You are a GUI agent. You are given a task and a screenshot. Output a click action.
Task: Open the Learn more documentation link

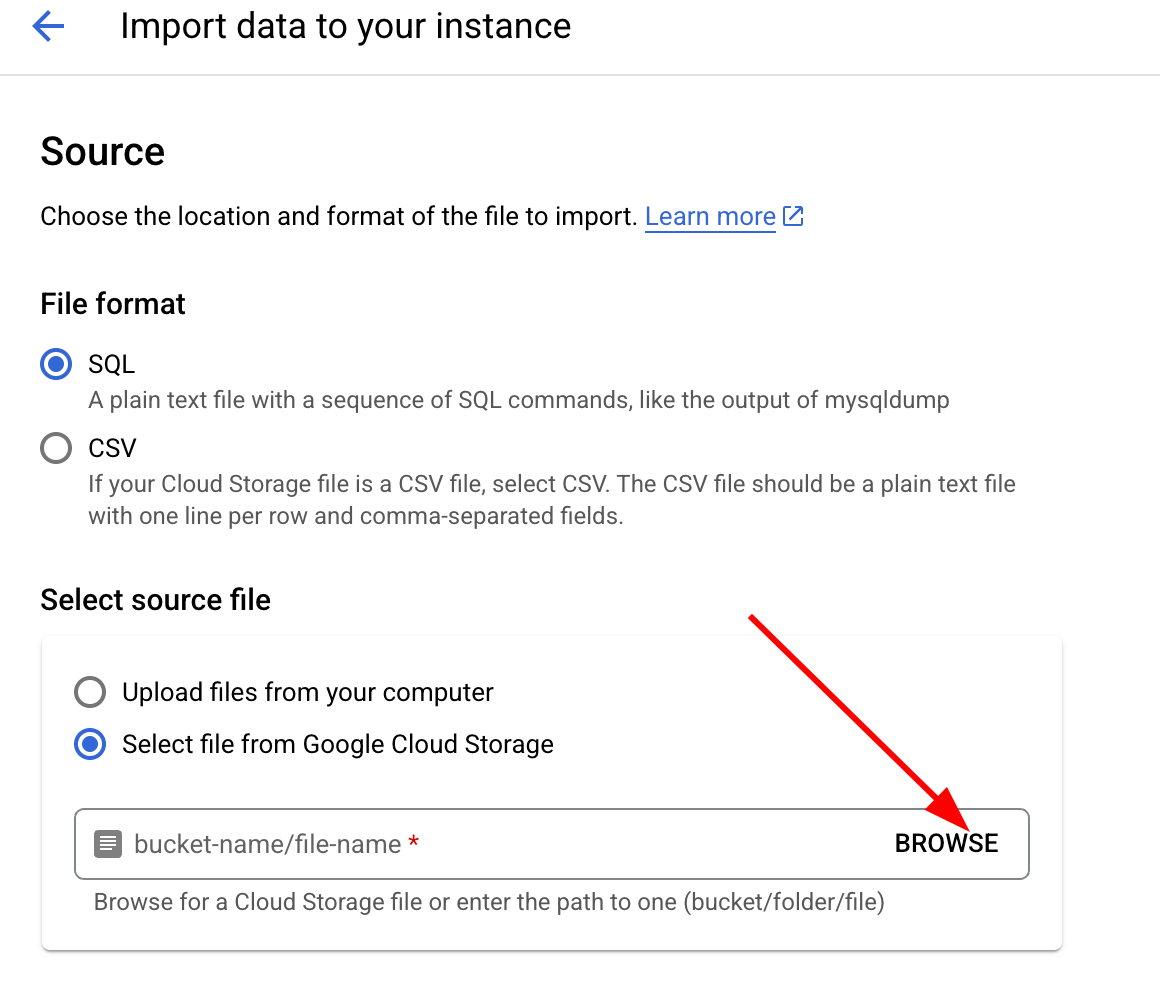(710, 216)
